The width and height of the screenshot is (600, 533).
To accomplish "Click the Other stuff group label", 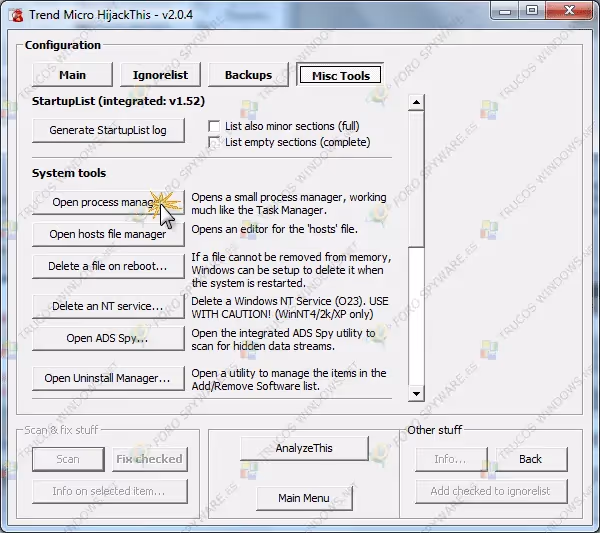I will click(x=435, y=430).
